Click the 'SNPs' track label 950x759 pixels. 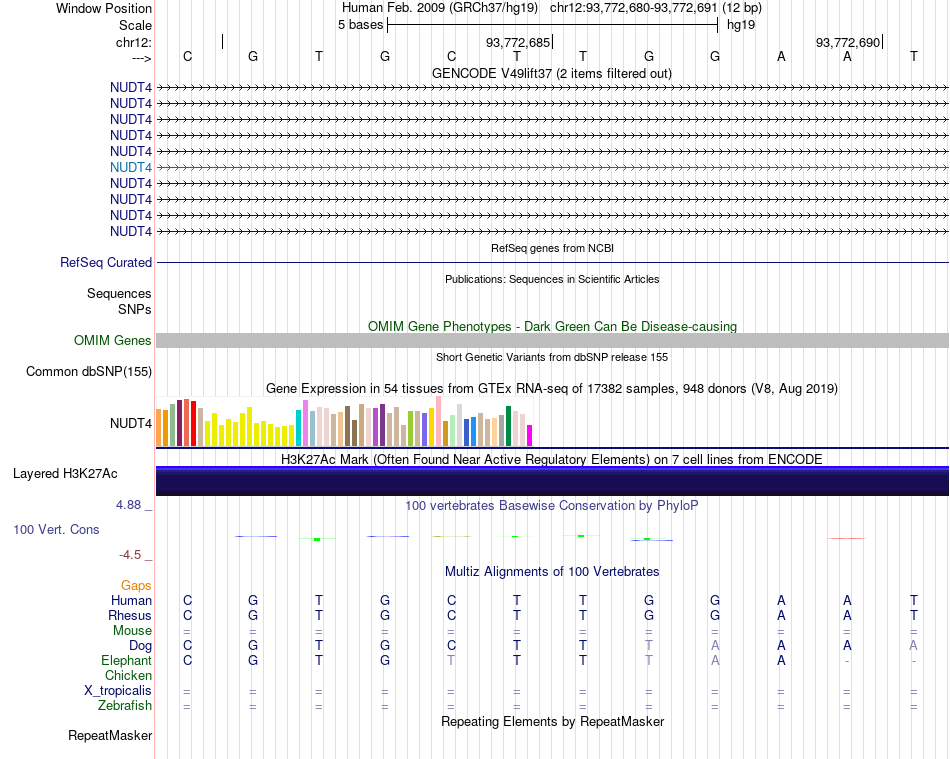coord(135,309)
